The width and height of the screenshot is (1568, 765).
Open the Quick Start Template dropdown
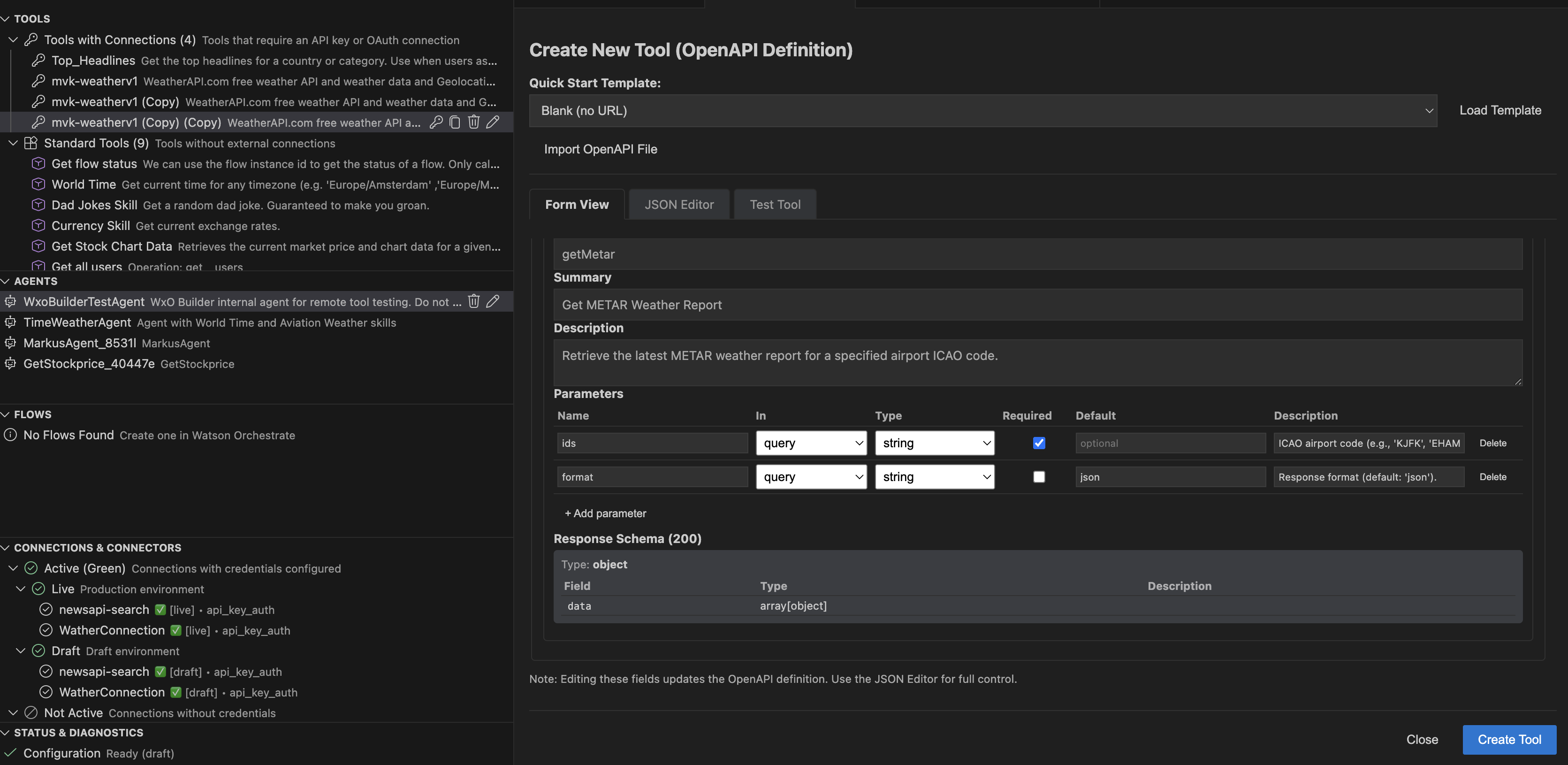click(x=1430, y=111)
